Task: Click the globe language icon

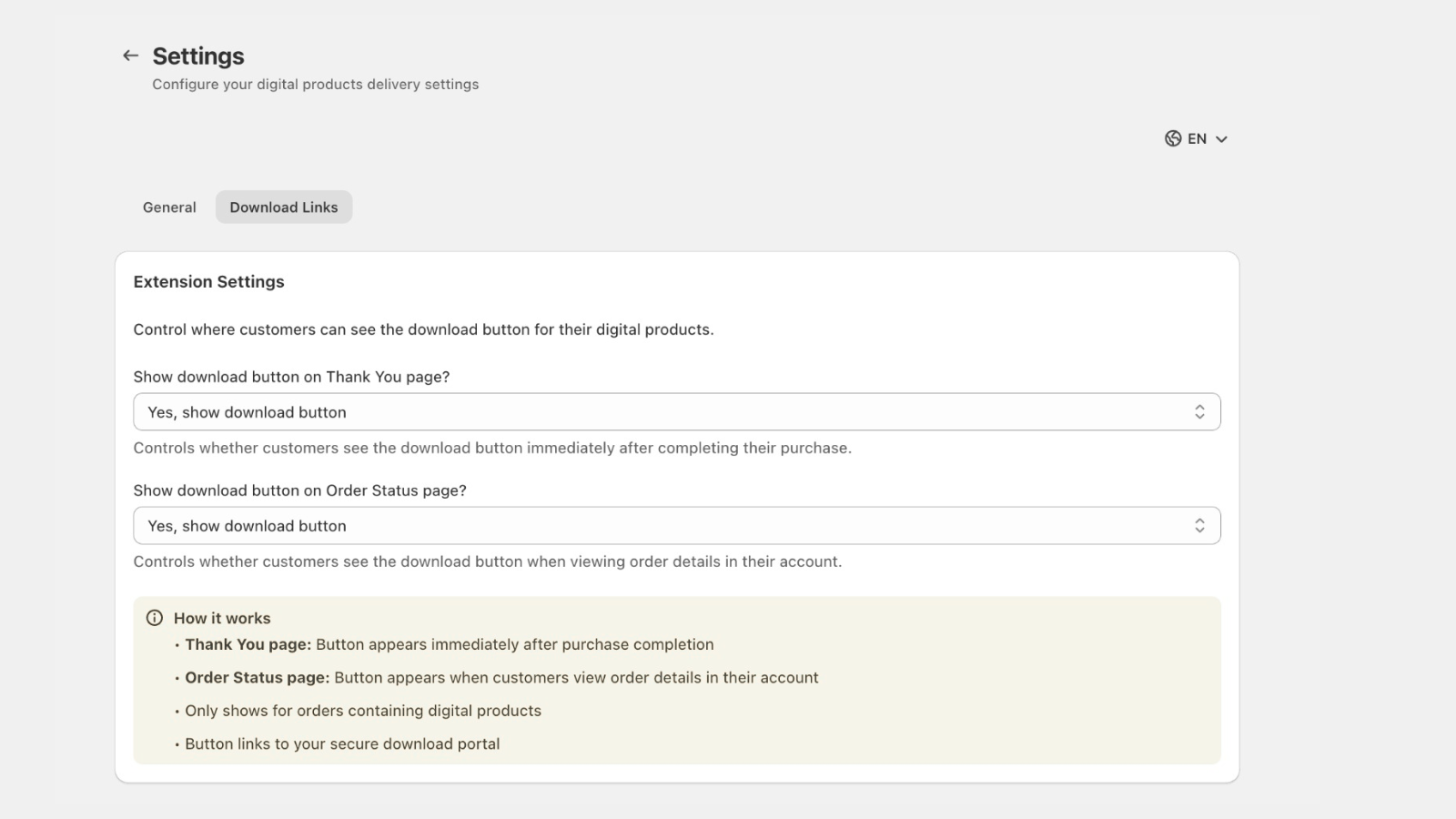Action: (1173, 138)
